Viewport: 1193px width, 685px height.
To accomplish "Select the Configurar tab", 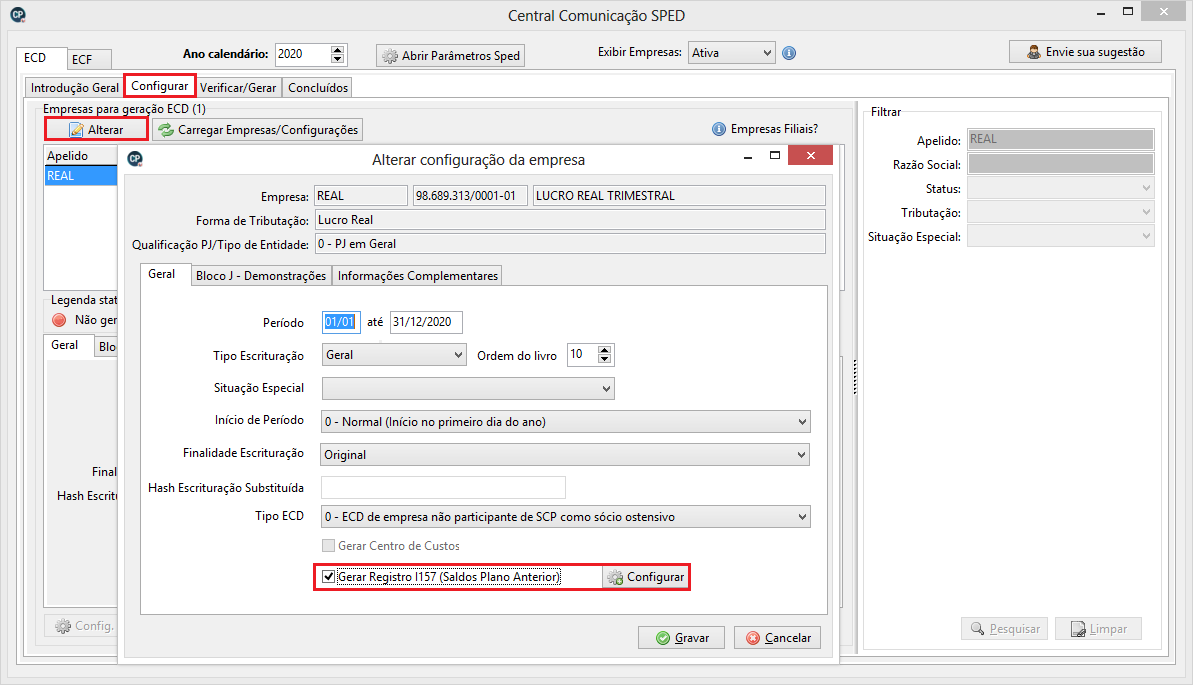I will [160, 86].
